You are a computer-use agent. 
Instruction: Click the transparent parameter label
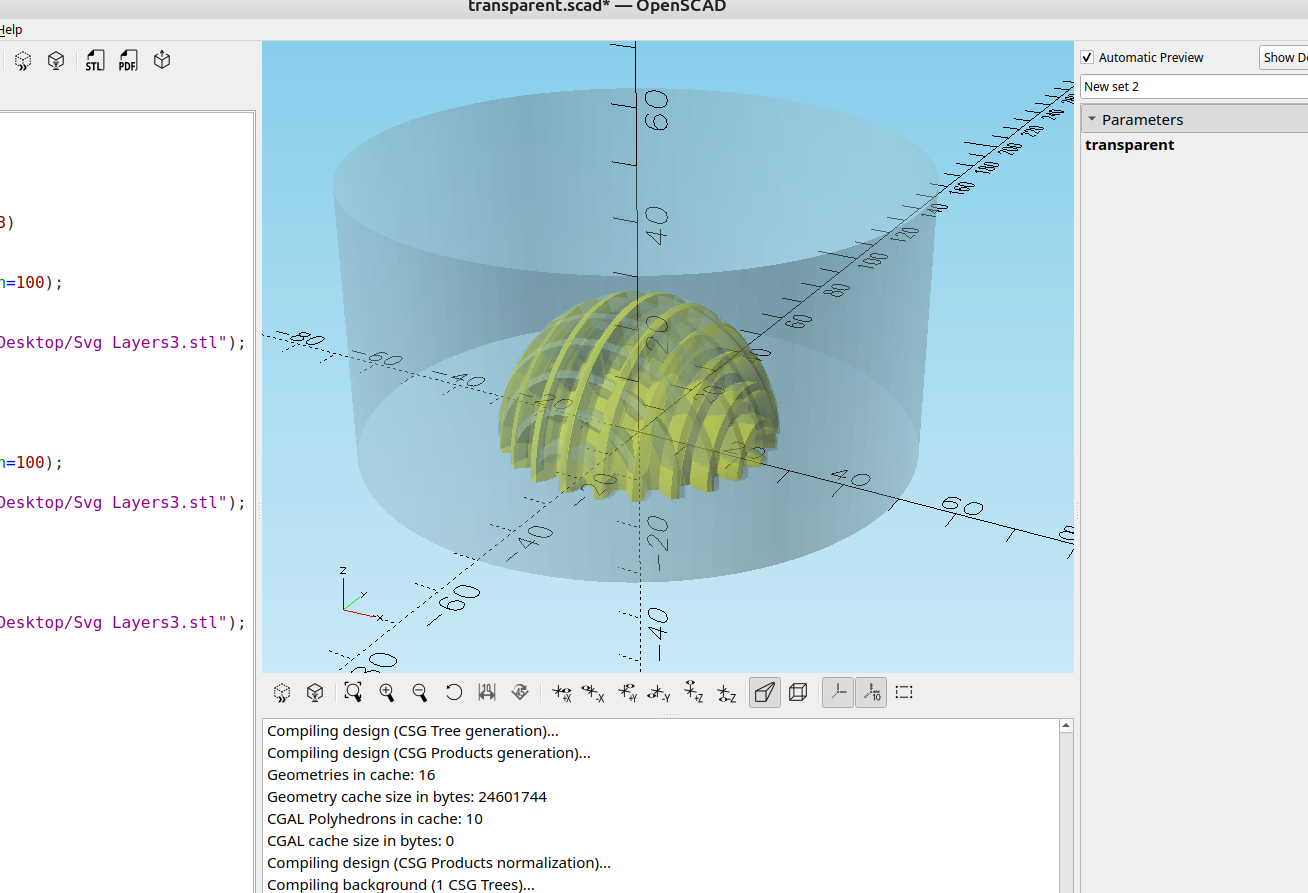coord(1129,144)
